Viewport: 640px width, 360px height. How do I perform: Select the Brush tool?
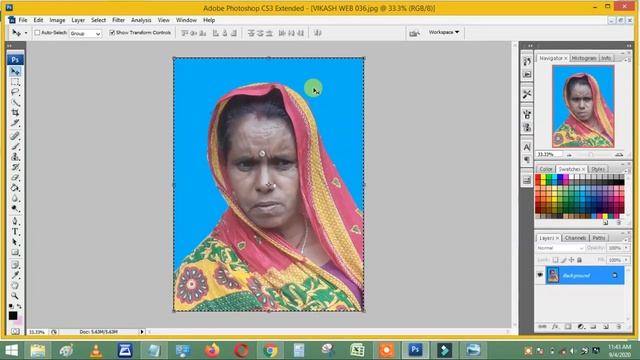[15, 146]
